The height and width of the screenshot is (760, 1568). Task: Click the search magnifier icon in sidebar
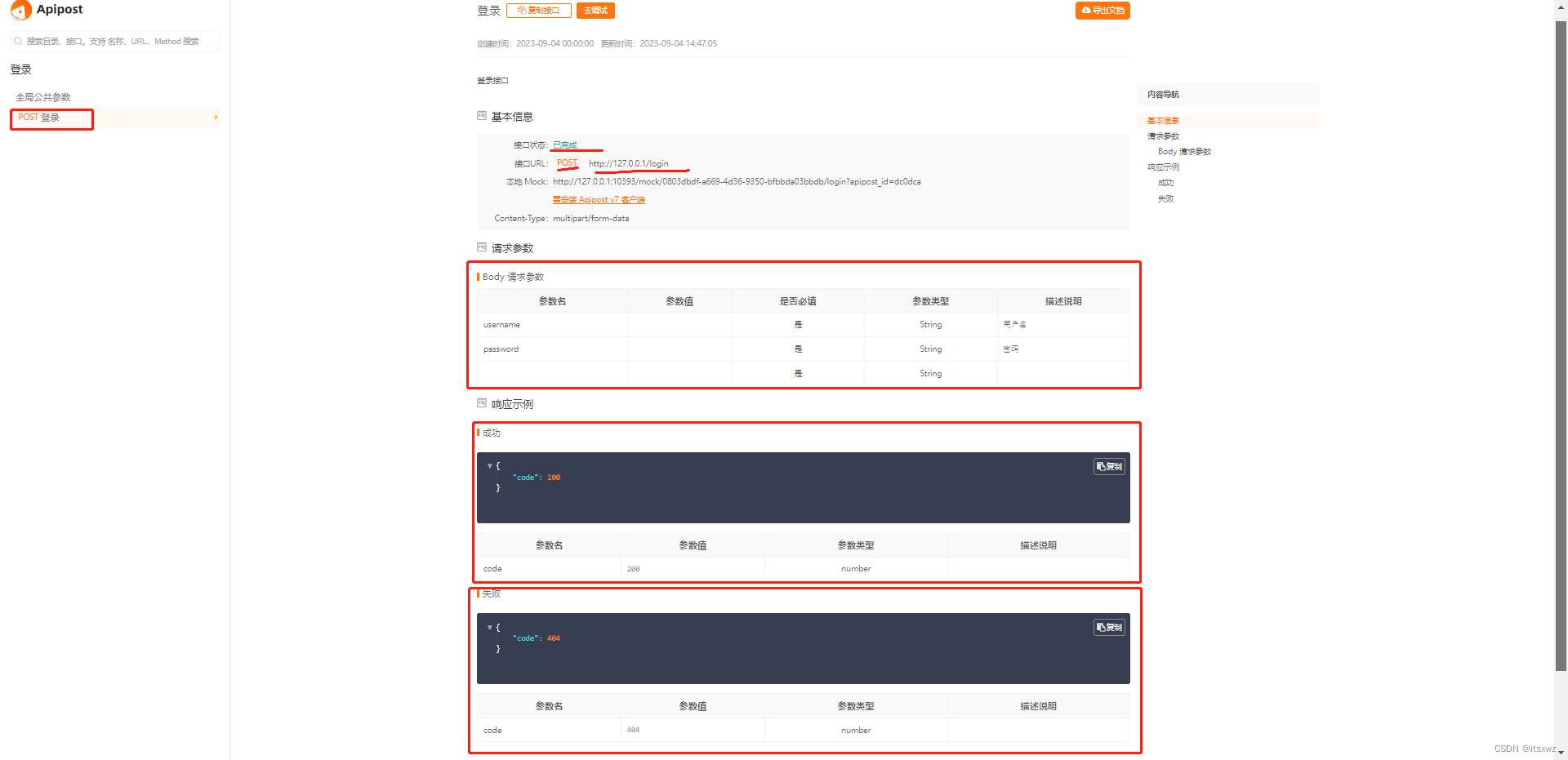[x=18, y=41]
